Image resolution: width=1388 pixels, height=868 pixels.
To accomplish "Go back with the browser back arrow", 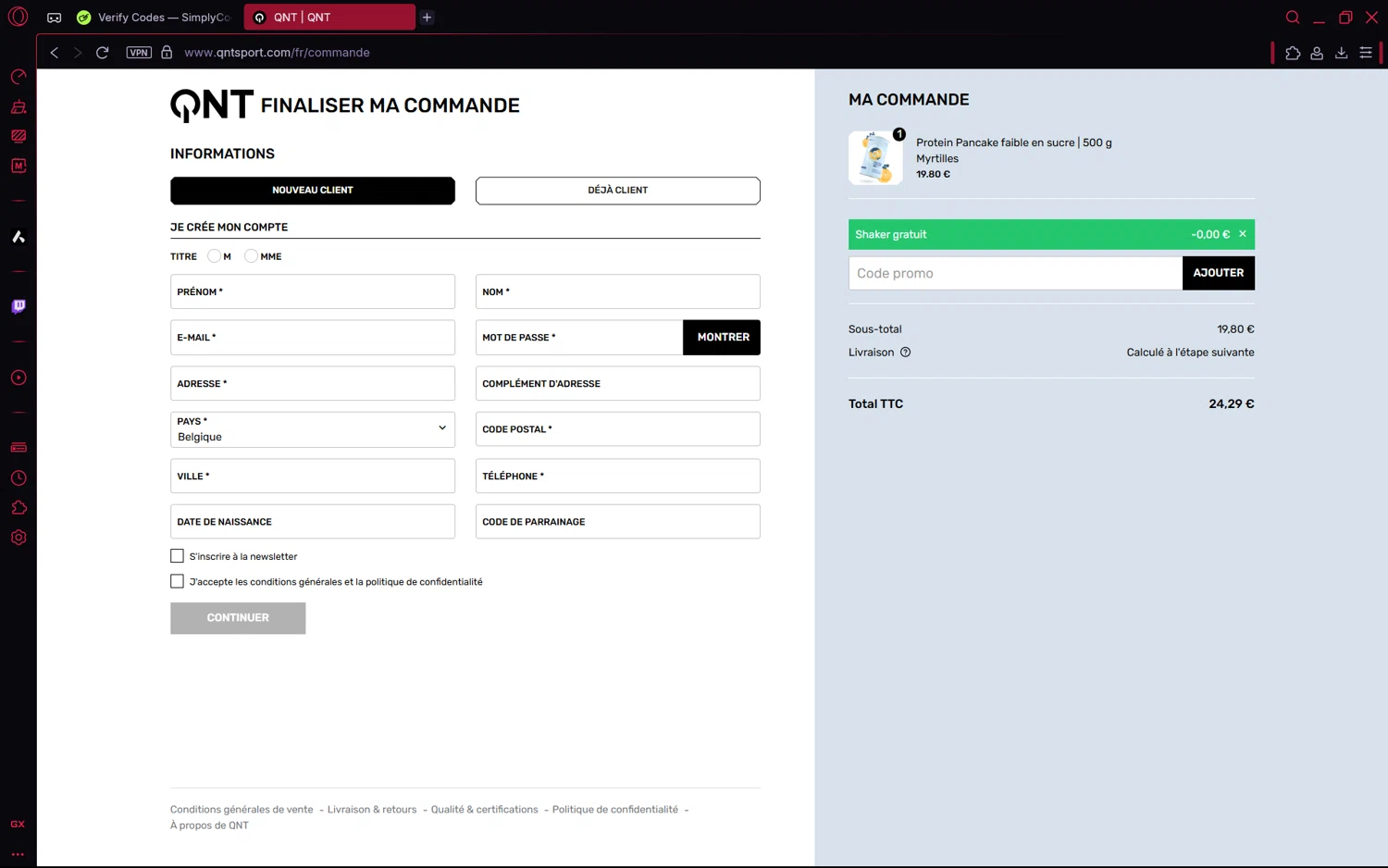I will coord(55,53).
